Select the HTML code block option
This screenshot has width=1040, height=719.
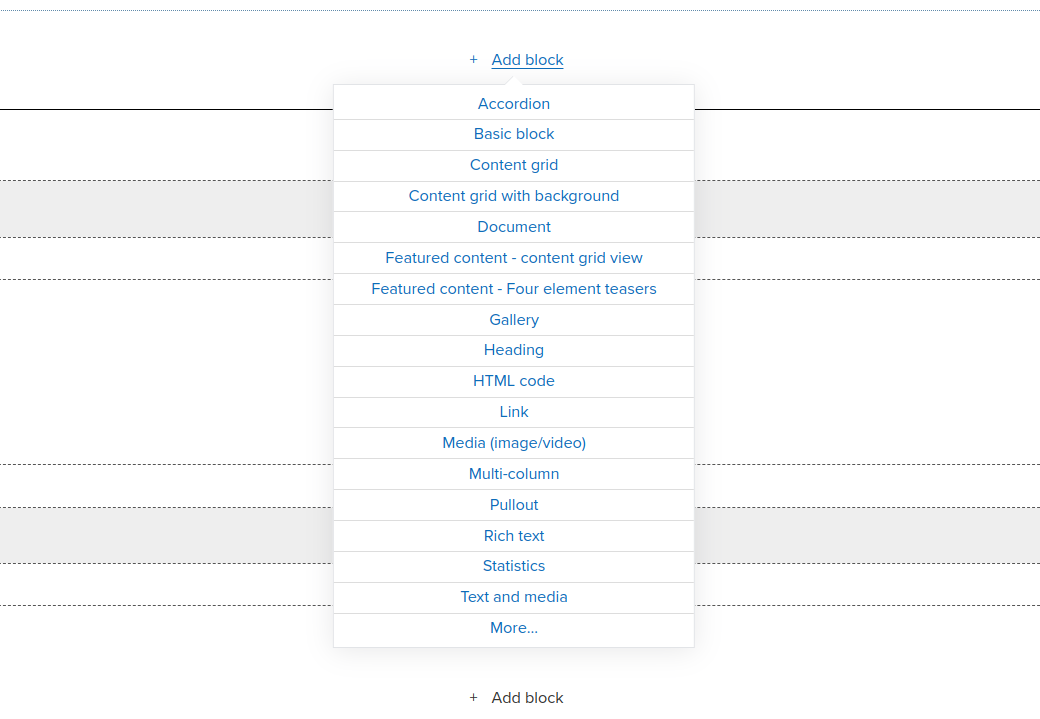(x=514, y=381)
